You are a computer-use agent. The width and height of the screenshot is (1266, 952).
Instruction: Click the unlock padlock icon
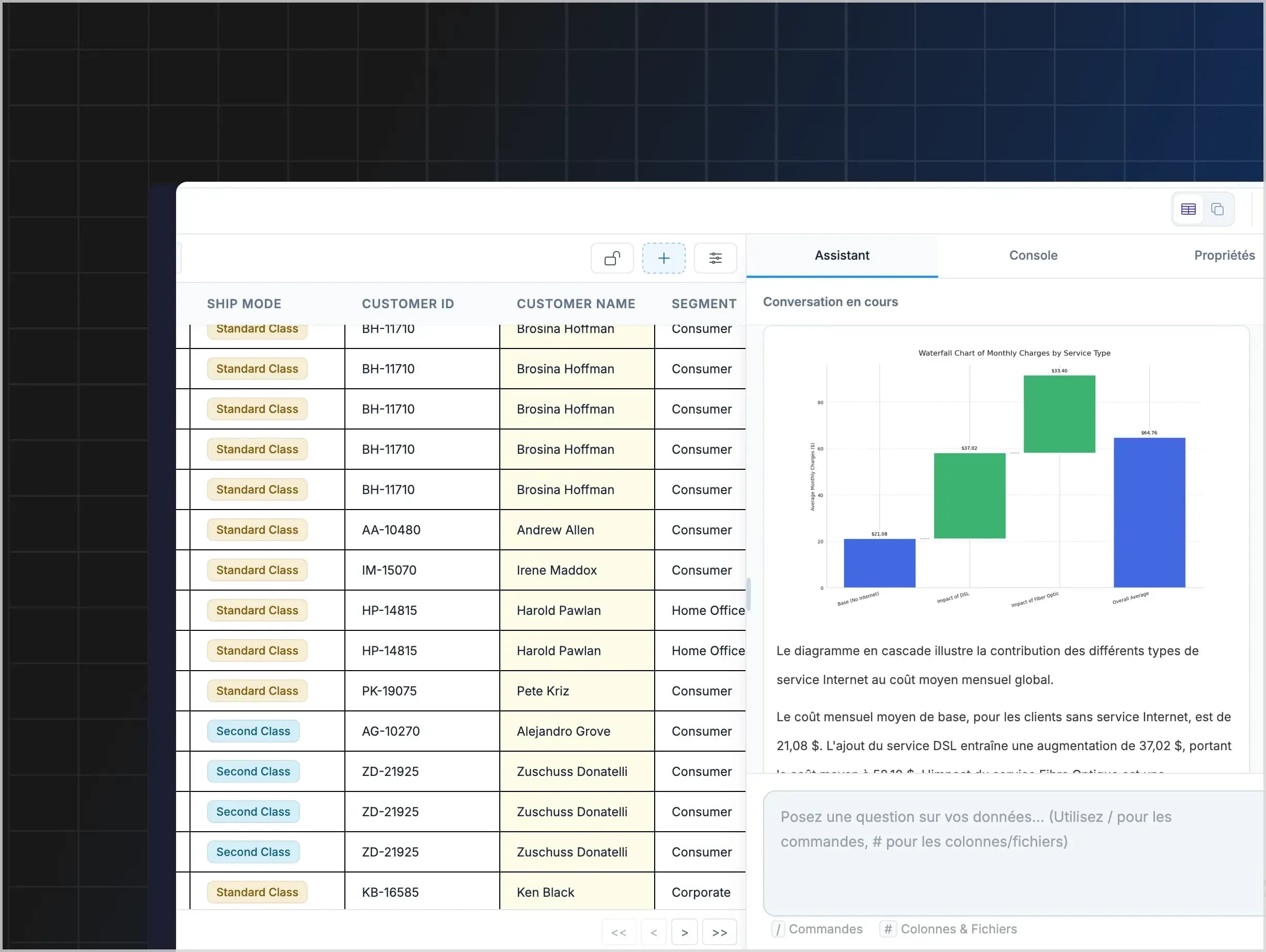612,258
